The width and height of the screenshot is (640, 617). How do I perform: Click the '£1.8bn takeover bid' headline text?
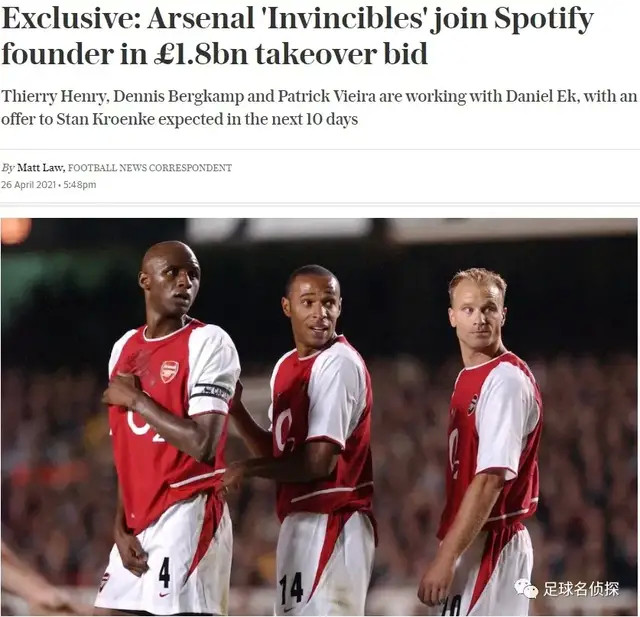click(291, 54)
